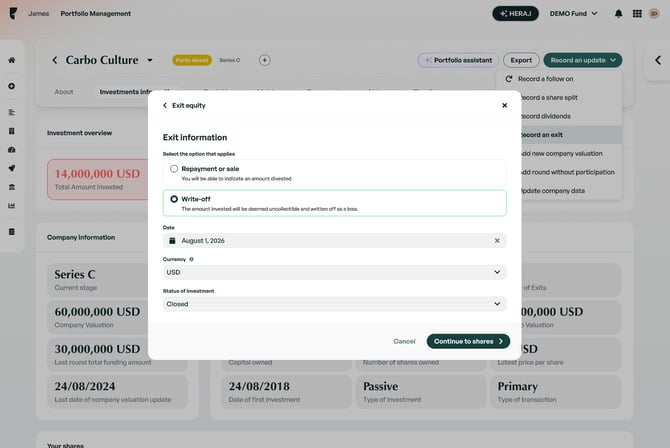Image resolution: width=670 pixels, height=448 pixels.
Task: Select the Write-off radio option
Action: (x=174, y=199)
